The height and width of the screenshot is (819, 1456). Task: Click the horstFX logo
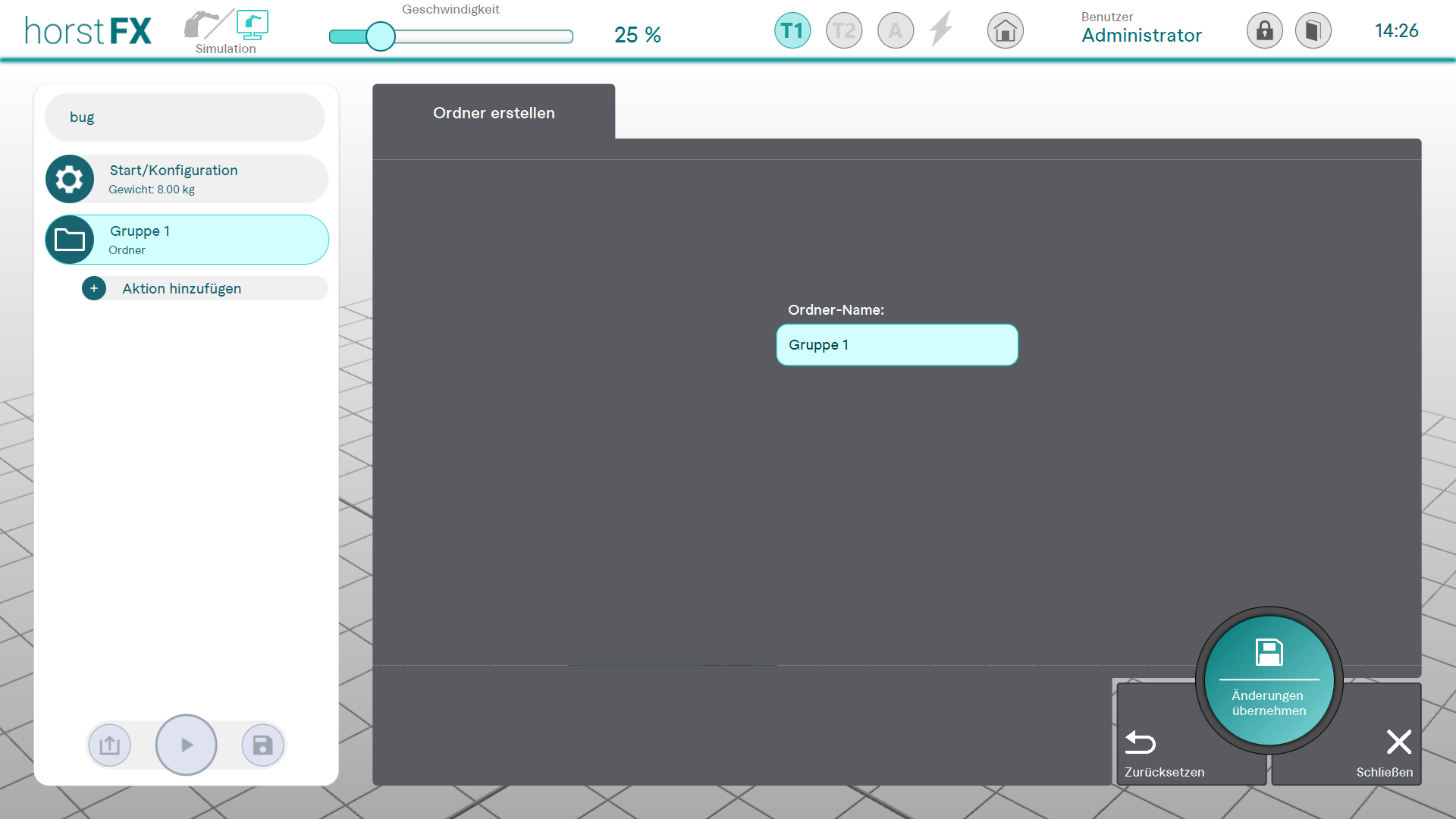88,31
